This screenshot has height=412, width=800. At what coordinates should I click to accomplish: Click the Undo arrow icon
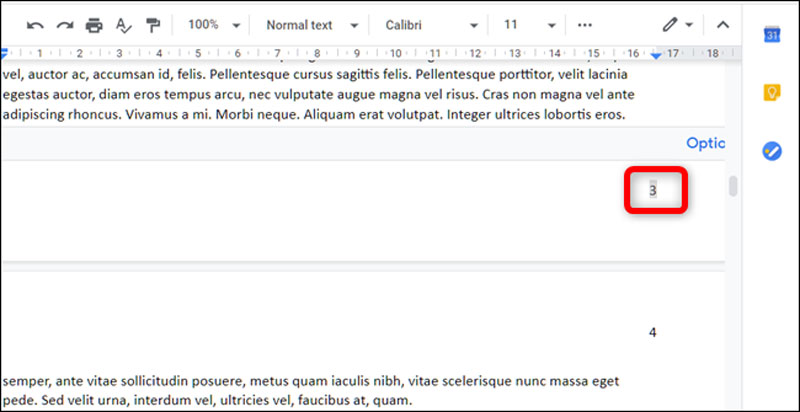[x=35, y=25]
